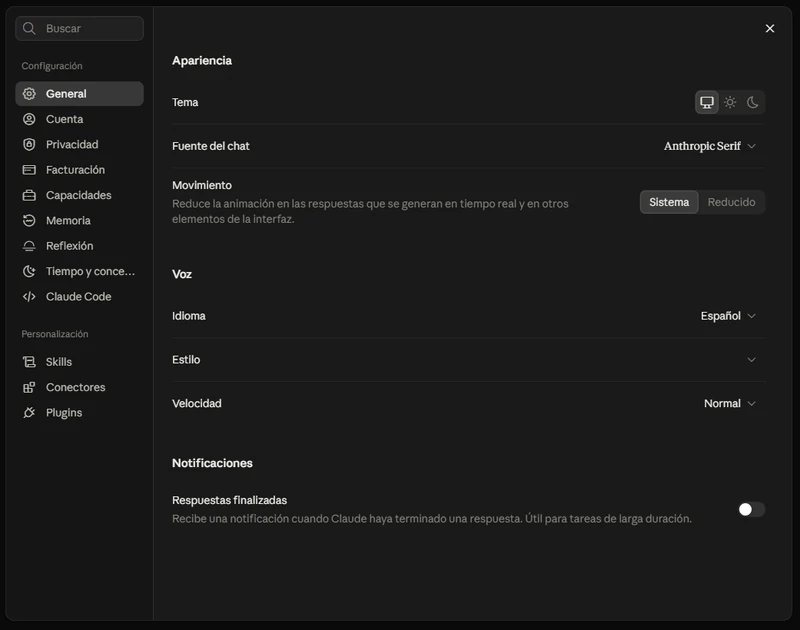Image resolution: width=800 pixels, height=630 pixels.
Task: Click the Buscar search field
Action: [x=80, y=29]
